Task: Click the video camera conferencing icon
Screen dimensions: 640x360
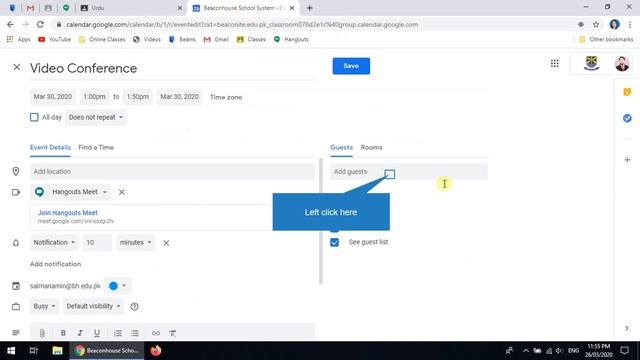Action: (x=16, y=192)
